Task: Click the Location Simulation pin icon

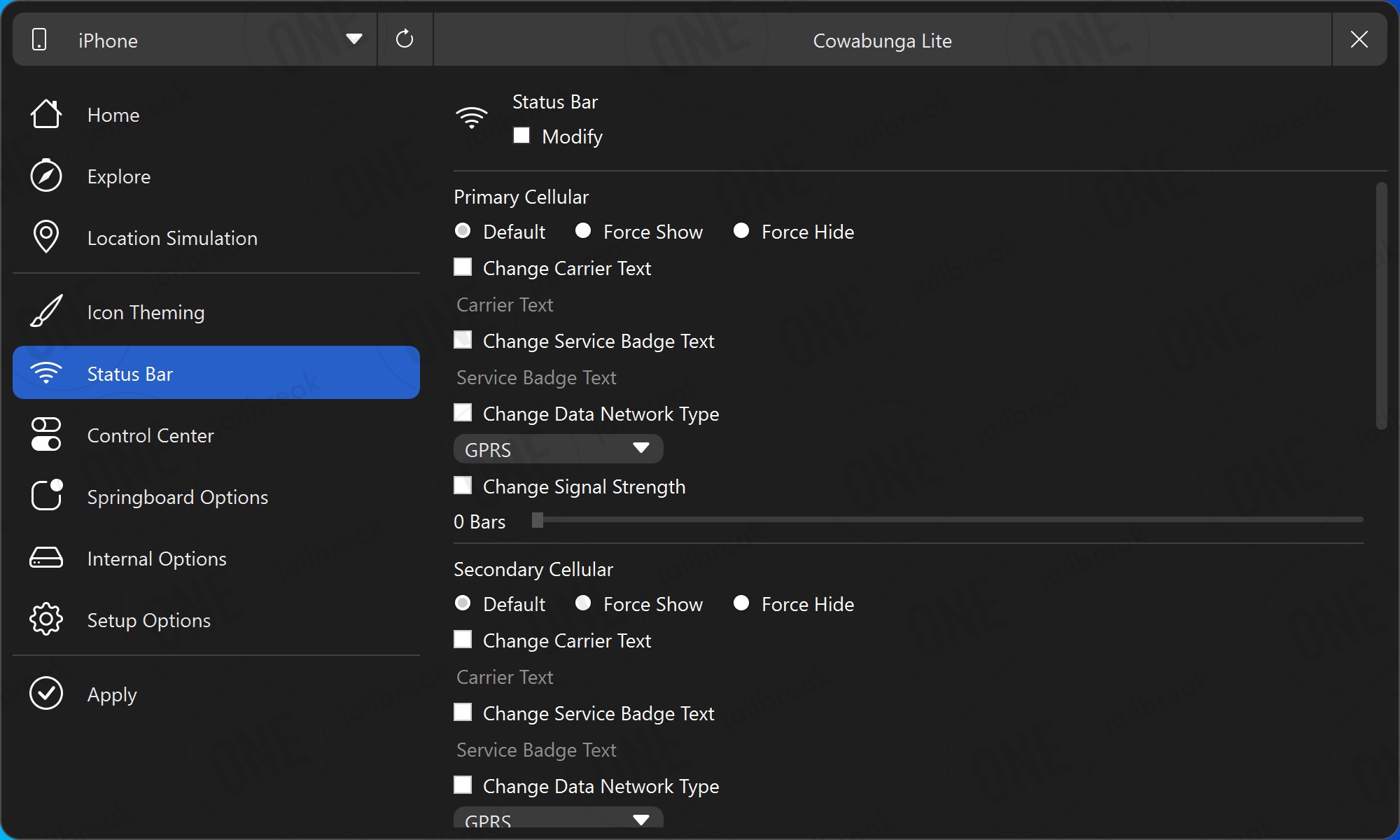Action: pos(46,237)
